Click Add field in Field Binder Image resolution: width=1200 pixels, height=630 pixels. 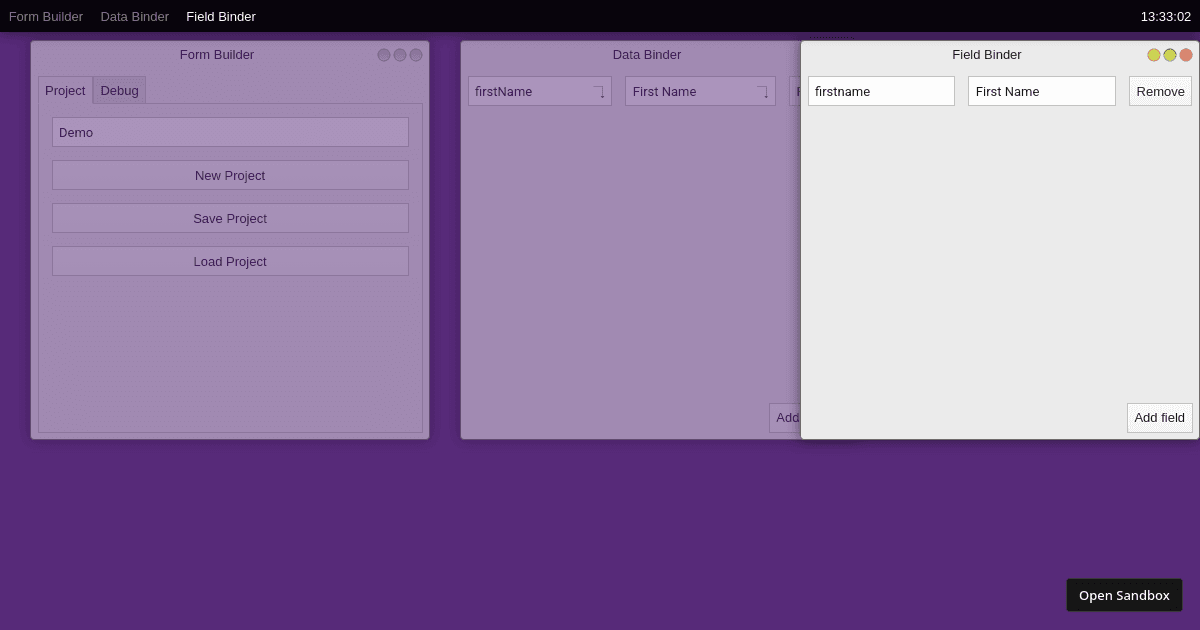tap(1160, 418)
